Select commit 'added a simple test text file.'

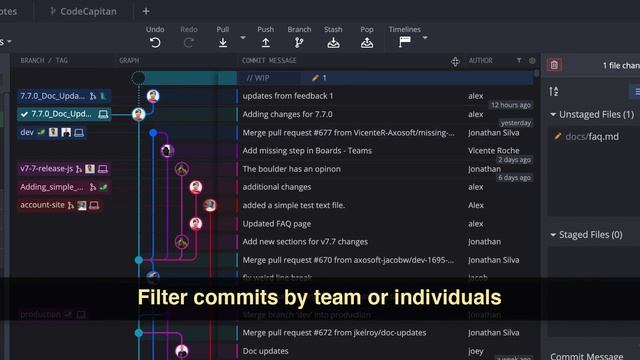pyautogui.click(x=293, y=205)
